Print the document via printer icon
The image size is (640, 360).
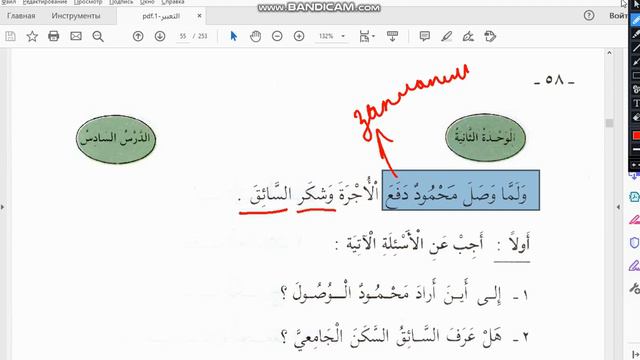click(53, 36)
